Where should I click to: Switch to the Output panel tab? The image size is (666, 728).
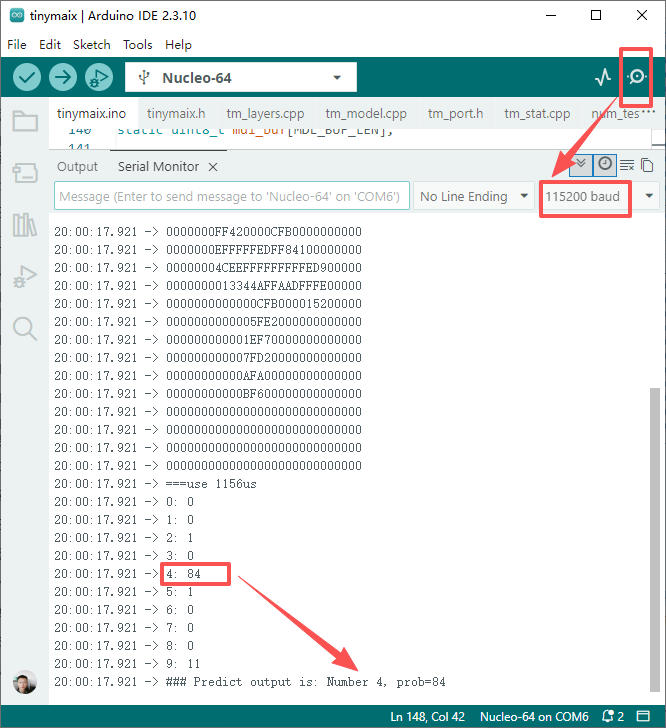(x=77, y=167)
